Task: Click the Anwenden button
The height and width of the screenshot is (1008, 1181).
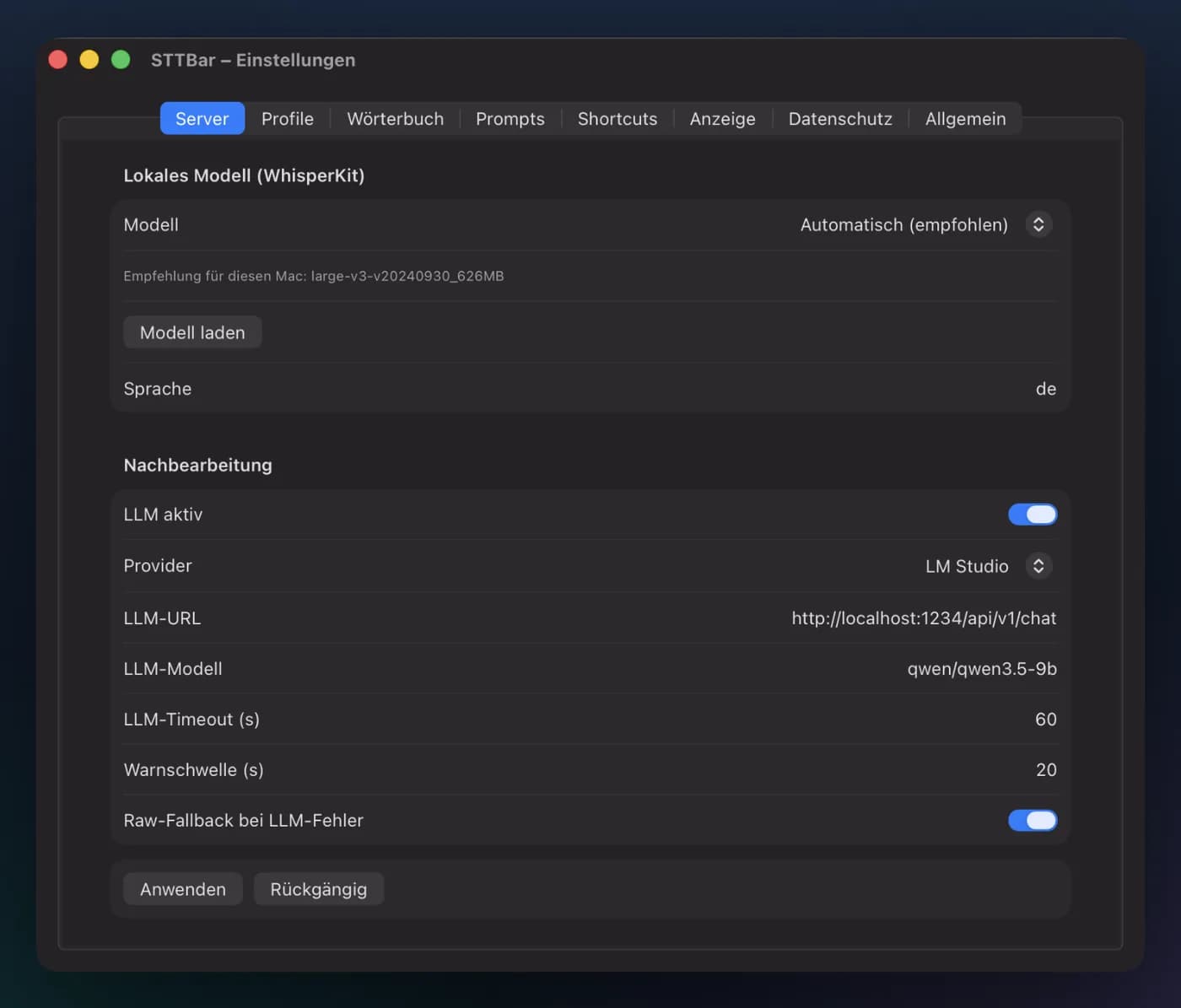Action: click(x=183, y=889)
